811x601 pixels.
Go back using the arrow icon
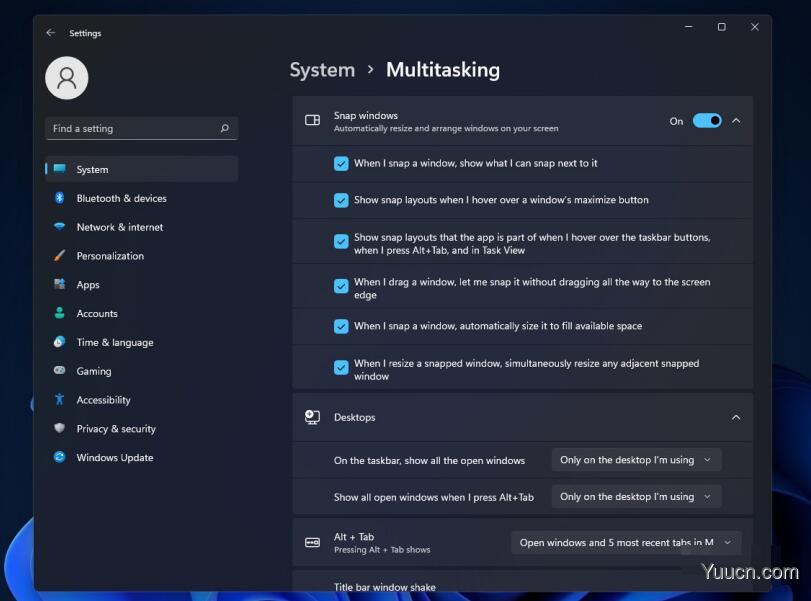coord(50,33)
